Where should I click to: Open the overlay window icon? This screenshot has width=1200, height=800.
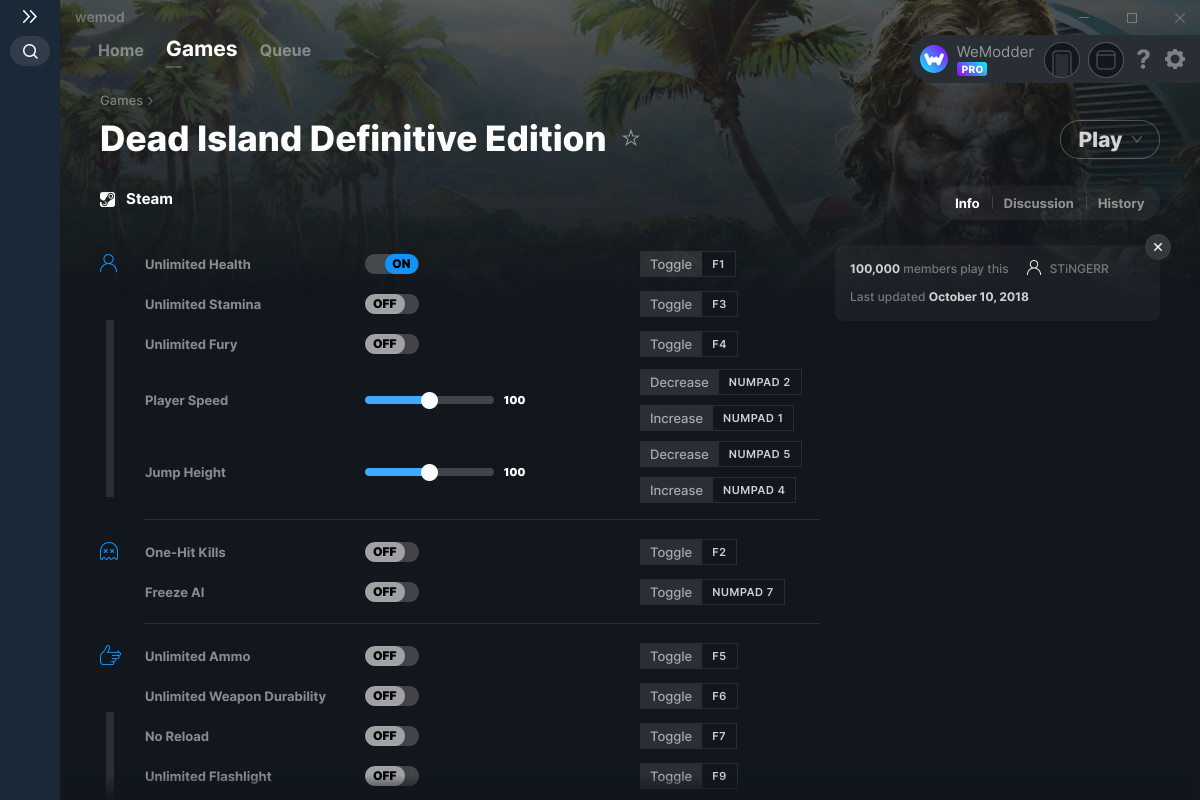point(1106,60)
